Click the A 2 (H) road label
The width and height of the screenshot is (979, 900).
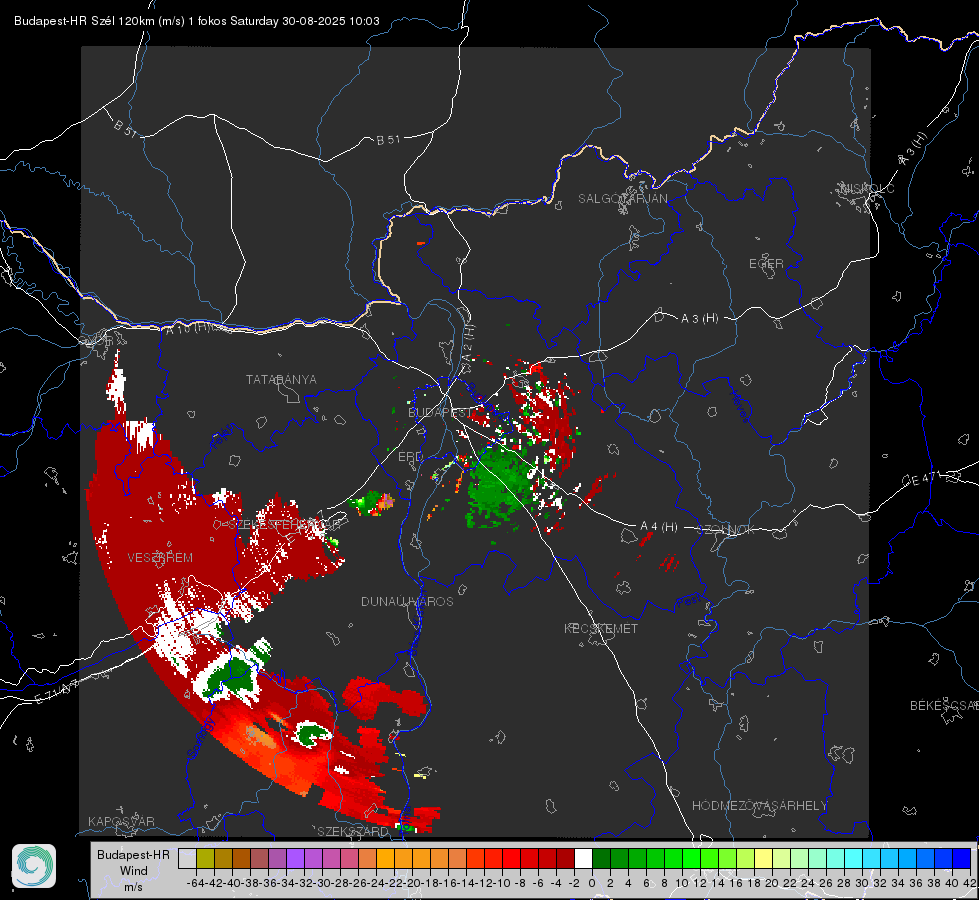468,343
